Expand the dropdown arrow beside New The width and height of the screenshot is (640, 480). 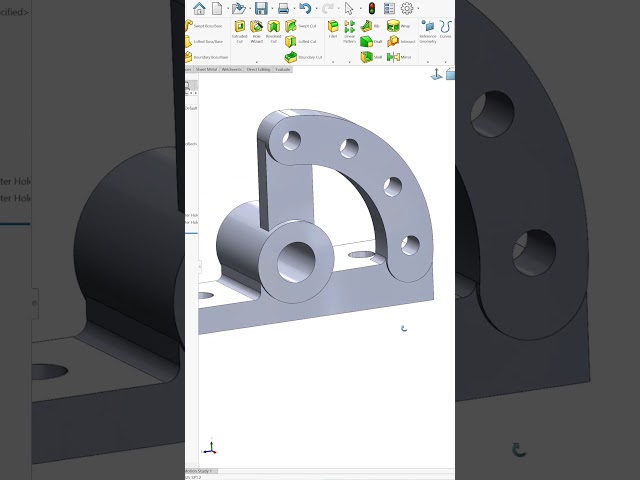(228, 9)
